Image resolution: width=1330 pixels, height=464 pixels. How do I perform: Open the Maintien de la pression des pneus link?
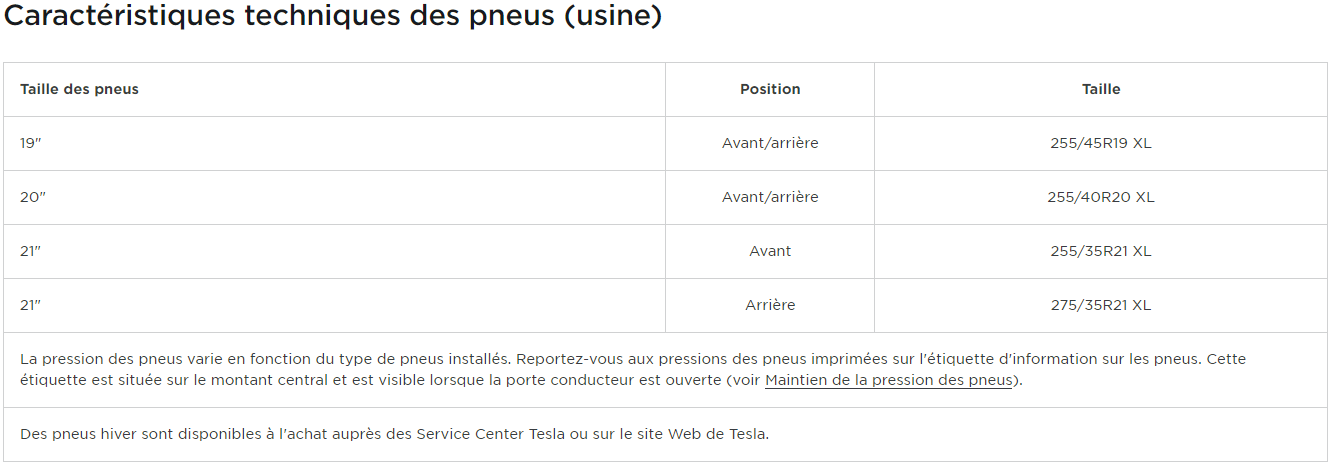point(888,381)
